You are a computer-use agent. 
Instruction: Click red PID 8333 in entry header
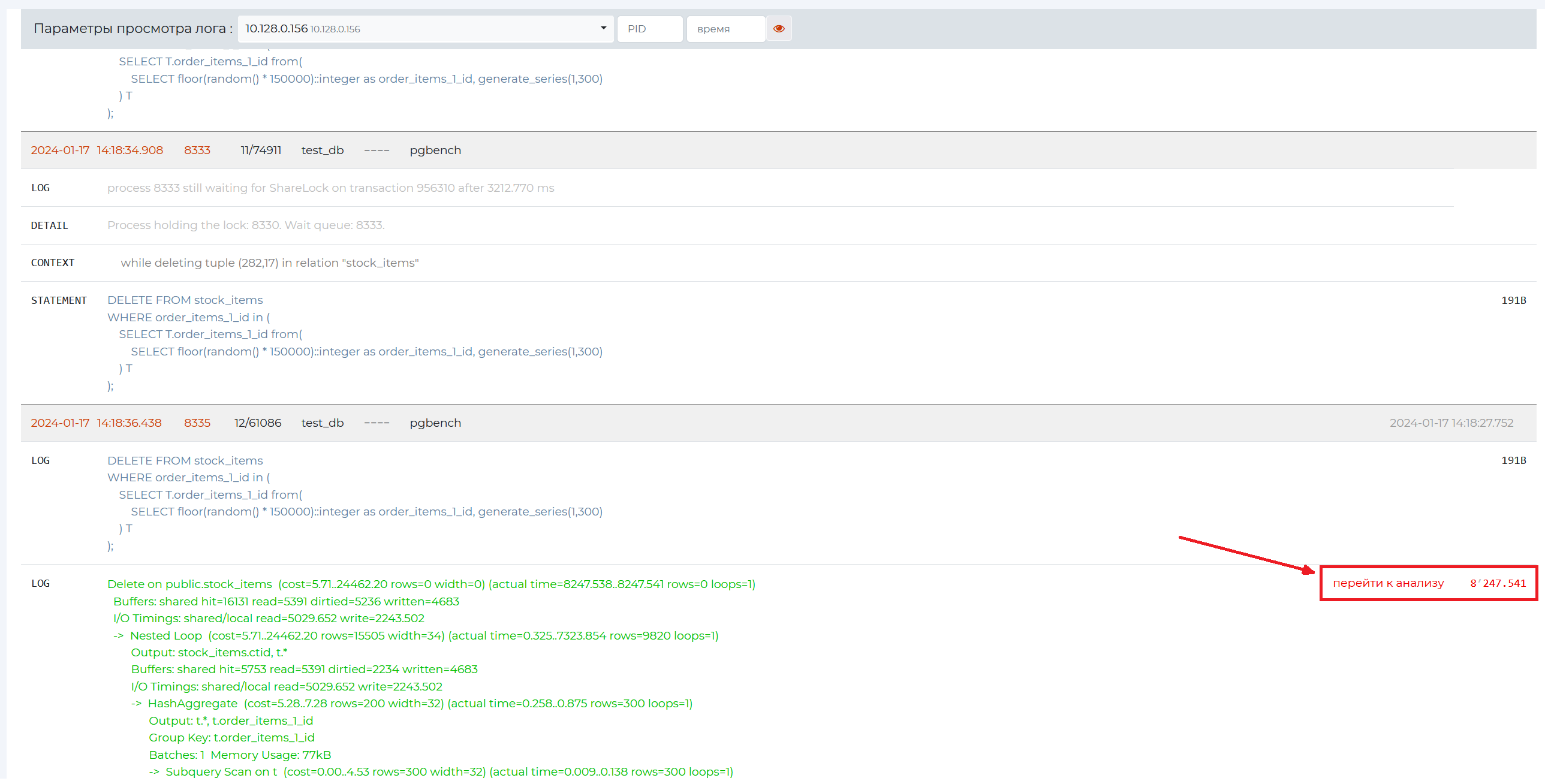pos(197,150)
